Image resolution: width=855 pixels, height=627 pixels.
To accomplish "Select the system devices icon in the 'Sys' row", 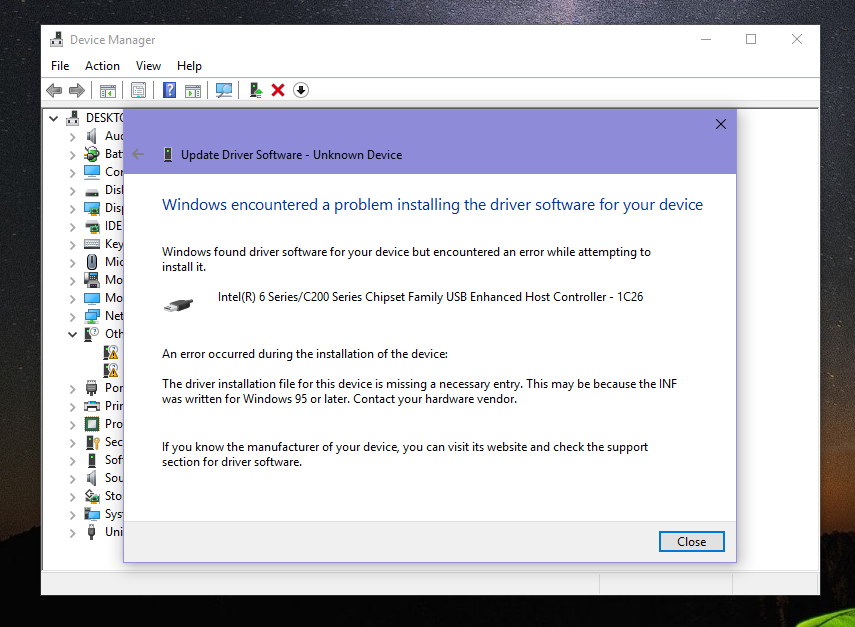I will 92,514.
